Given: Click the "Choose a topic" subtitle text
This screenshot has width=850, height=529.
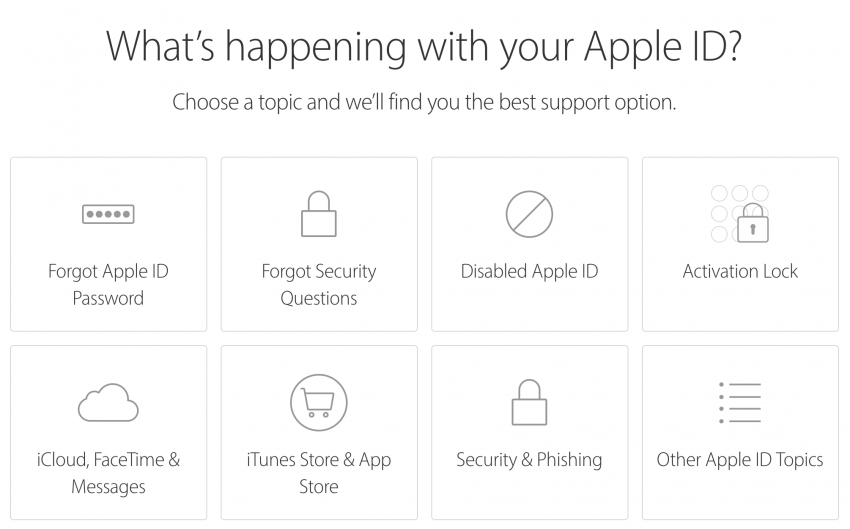Looking at the screenshot, I should tap(424, 102).
